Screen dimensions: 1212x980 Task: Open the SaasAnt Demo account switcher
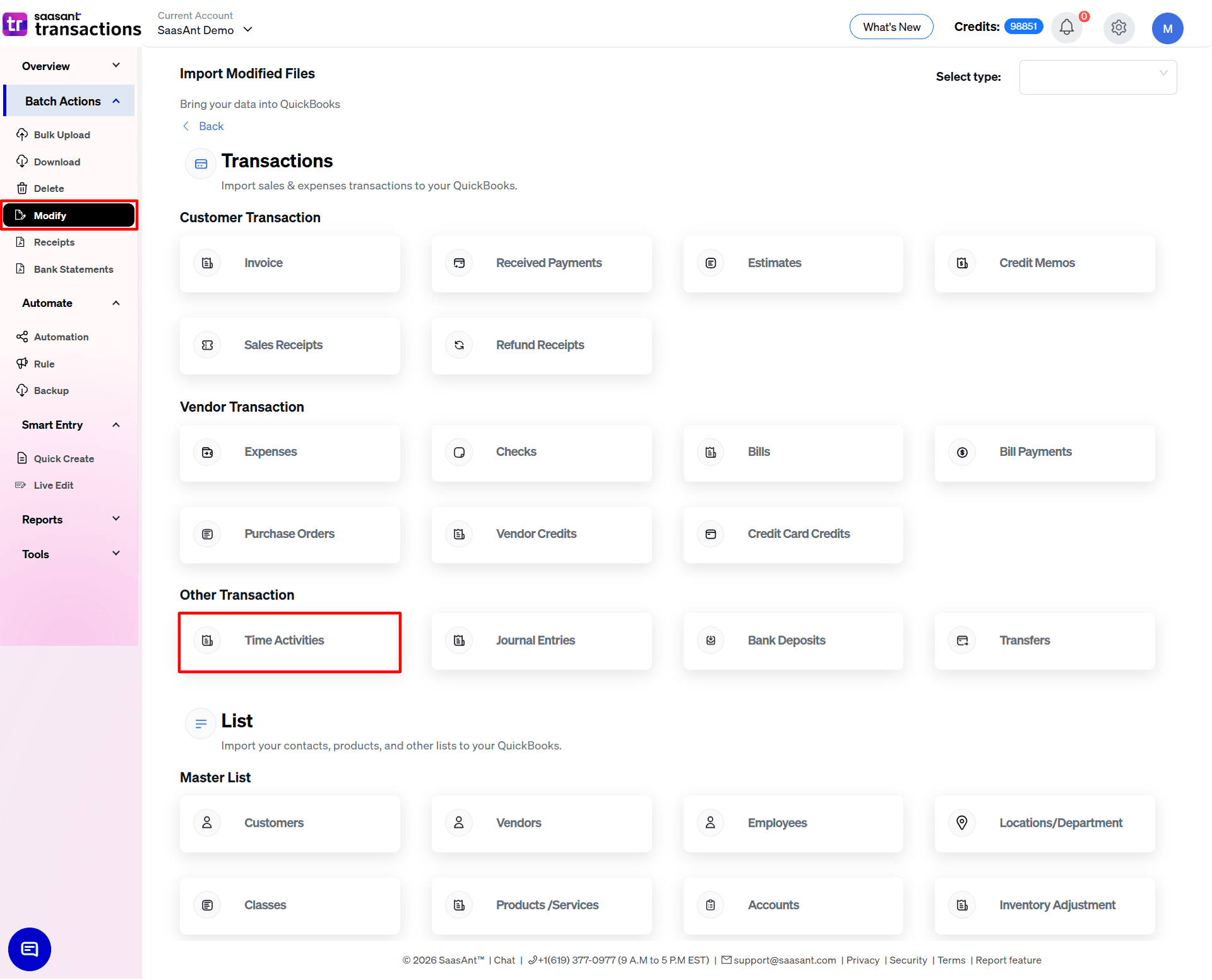(x=205, y=30)
